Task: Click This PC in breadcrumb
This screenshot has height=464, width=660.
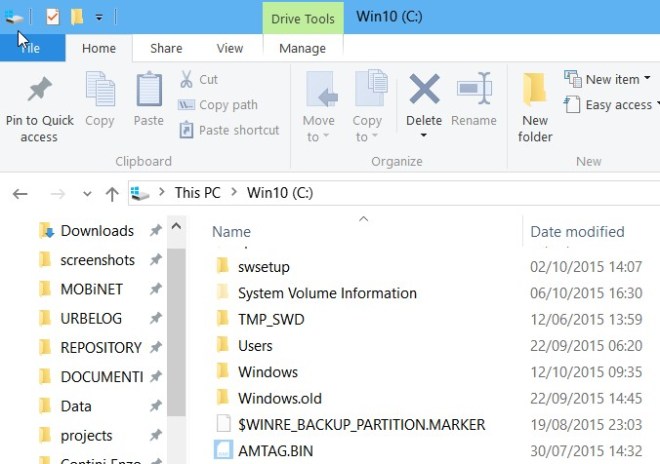Action: point(197,193)
